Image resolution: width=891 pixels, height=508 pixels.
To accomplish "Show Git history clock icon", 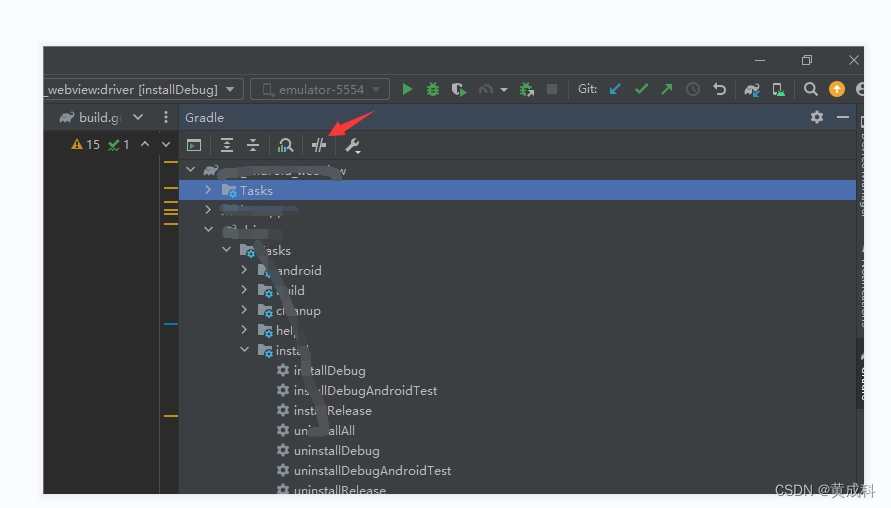I will (x=693, y=89).
